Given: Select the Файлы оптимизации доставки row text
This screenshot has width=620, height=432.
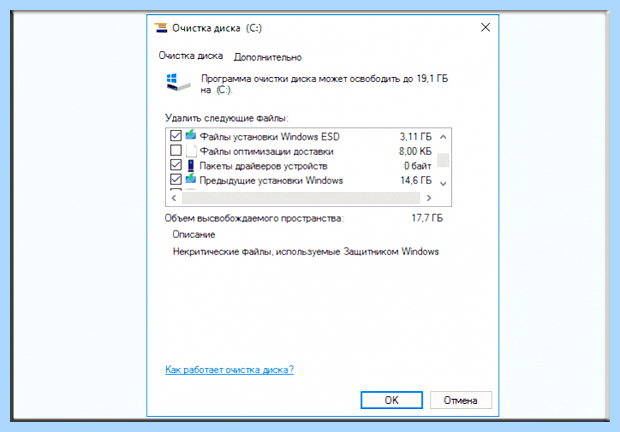Looking at the screenshot, I should [267, 151].
